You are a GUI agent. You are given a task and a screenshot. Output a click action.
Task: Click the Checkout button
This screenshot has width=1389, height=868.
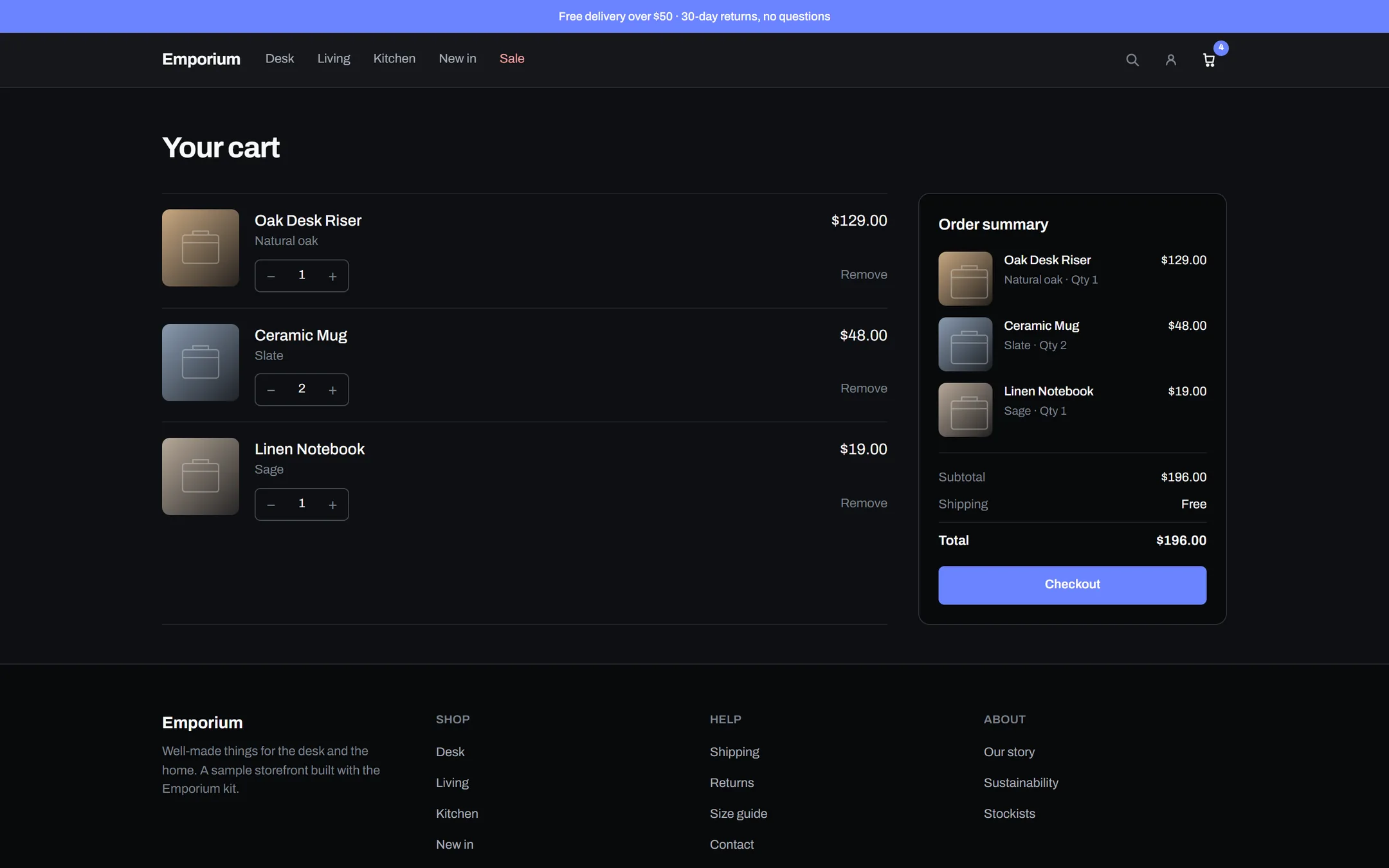coord(1072,585)
